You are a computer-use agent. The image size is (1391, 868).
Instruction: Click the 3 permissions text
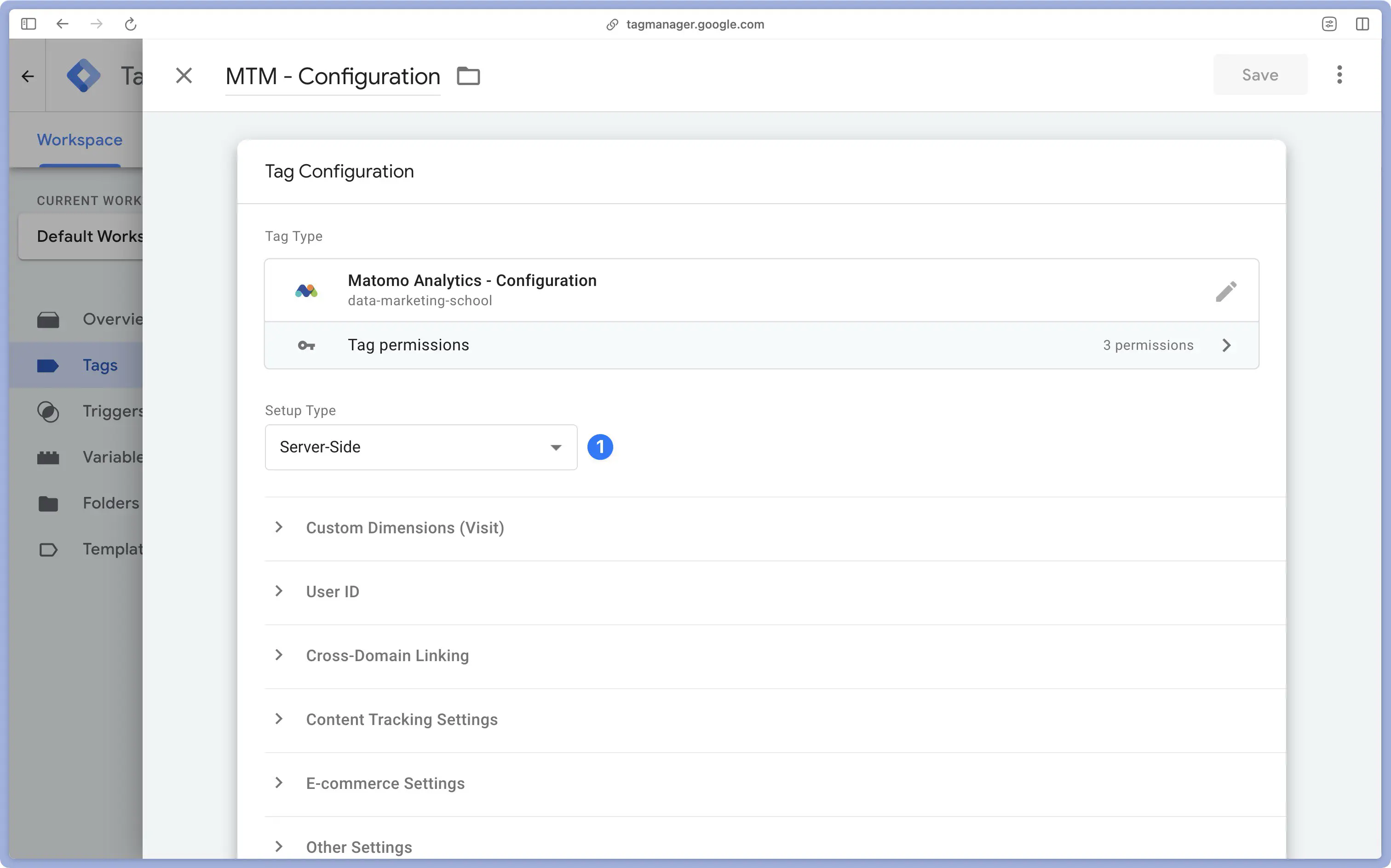(1148, 345)
